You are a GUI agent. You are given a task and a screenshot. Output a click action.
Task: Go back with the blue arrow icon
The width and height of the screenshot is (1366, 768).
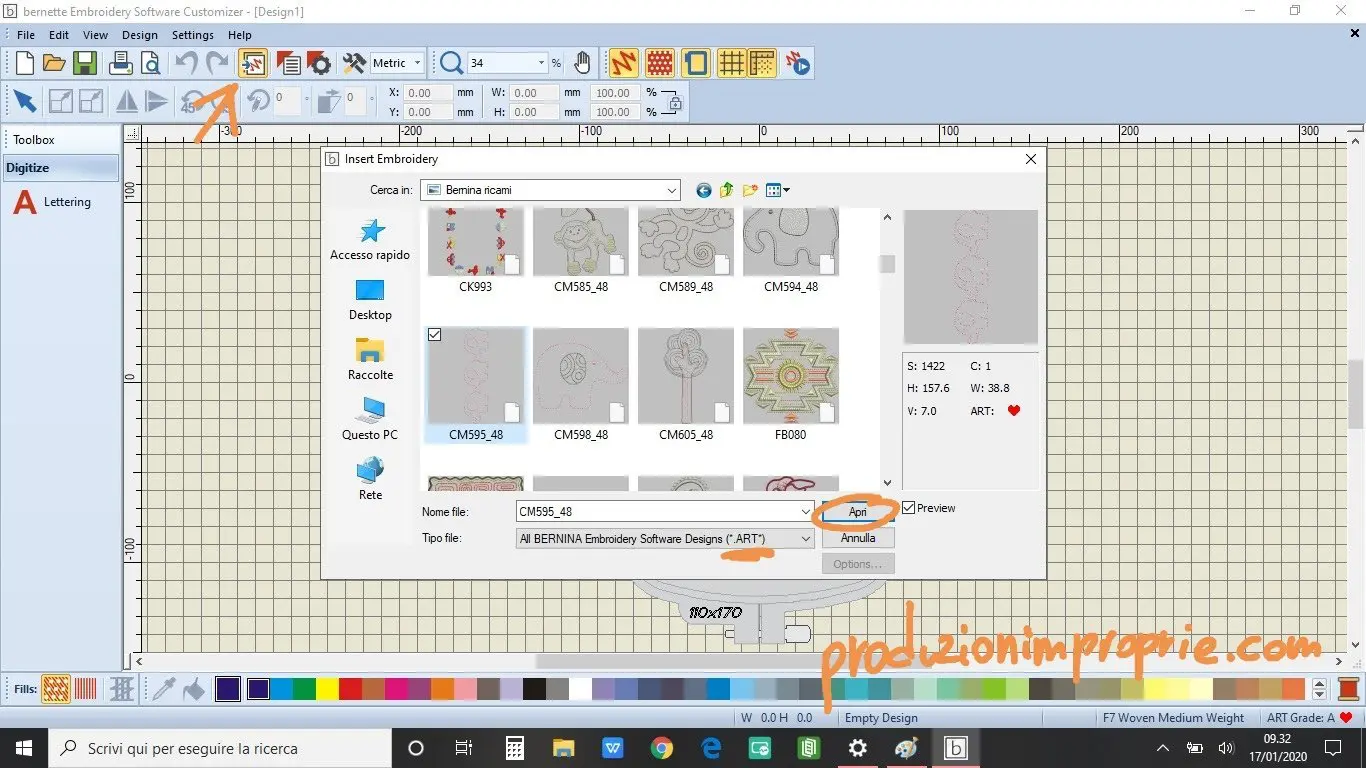click(704, 190)
